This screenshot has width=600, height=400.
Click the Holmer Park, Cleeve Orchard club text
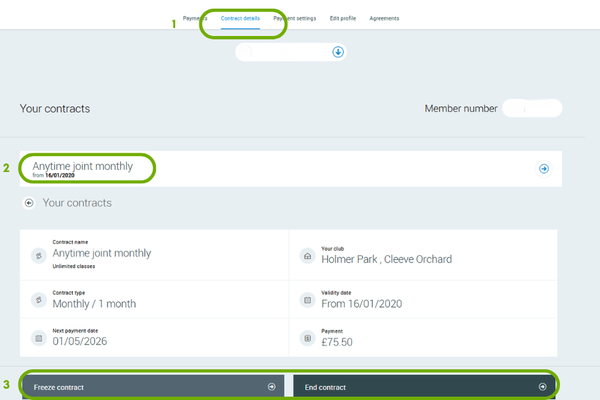pos(386,259)
